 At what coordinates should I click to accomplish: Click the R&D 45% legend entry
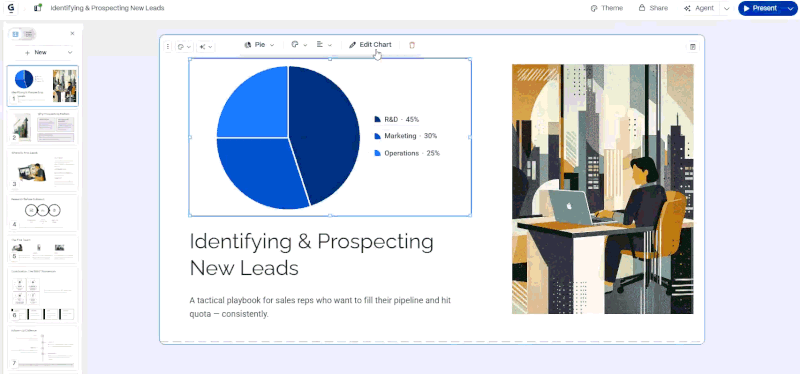[396, 119]
